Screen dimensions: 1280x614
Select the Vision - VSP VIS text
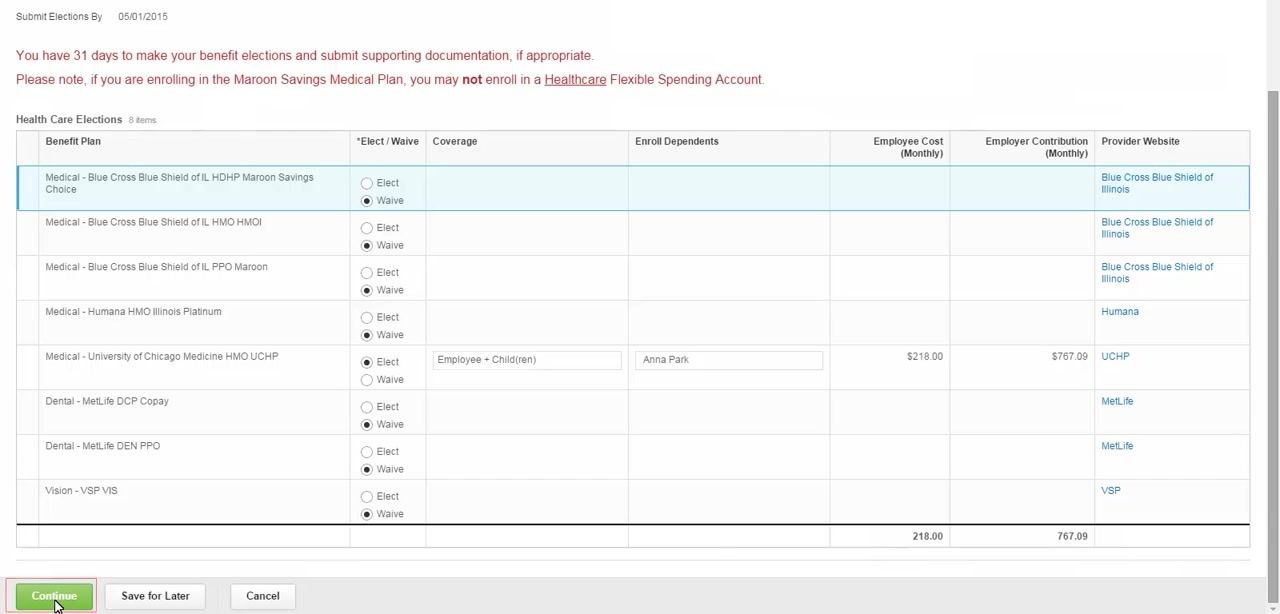pyautogui.click(x=81, y=491)
